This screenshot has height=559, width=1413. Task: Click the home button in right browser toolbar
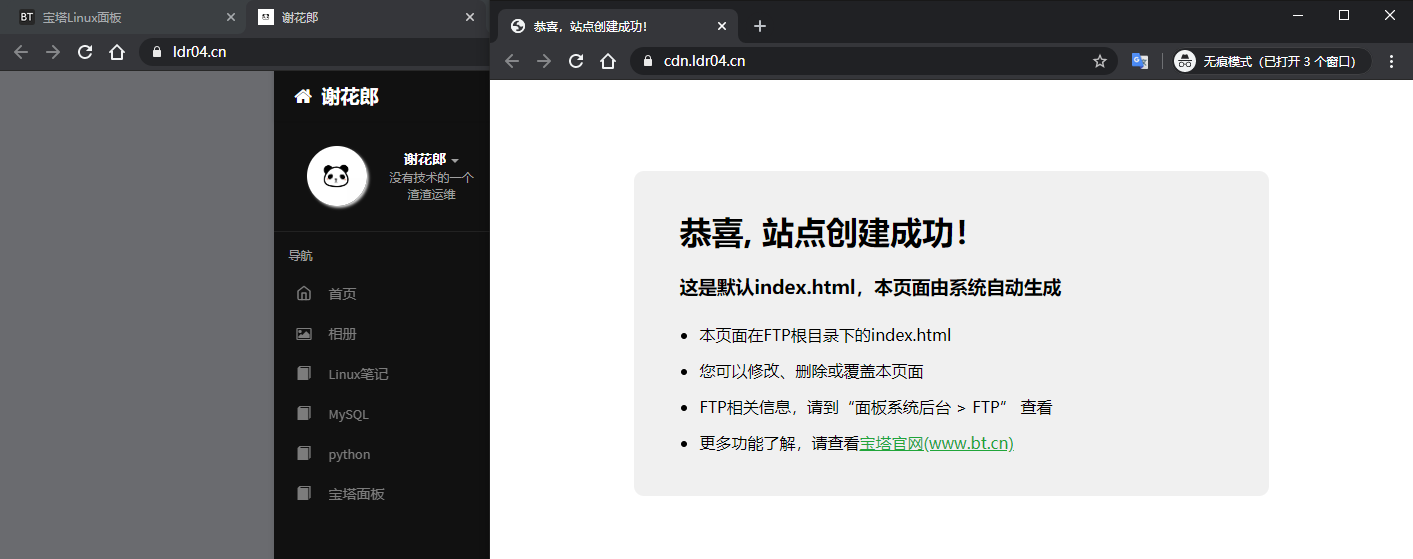coord(608,61)
